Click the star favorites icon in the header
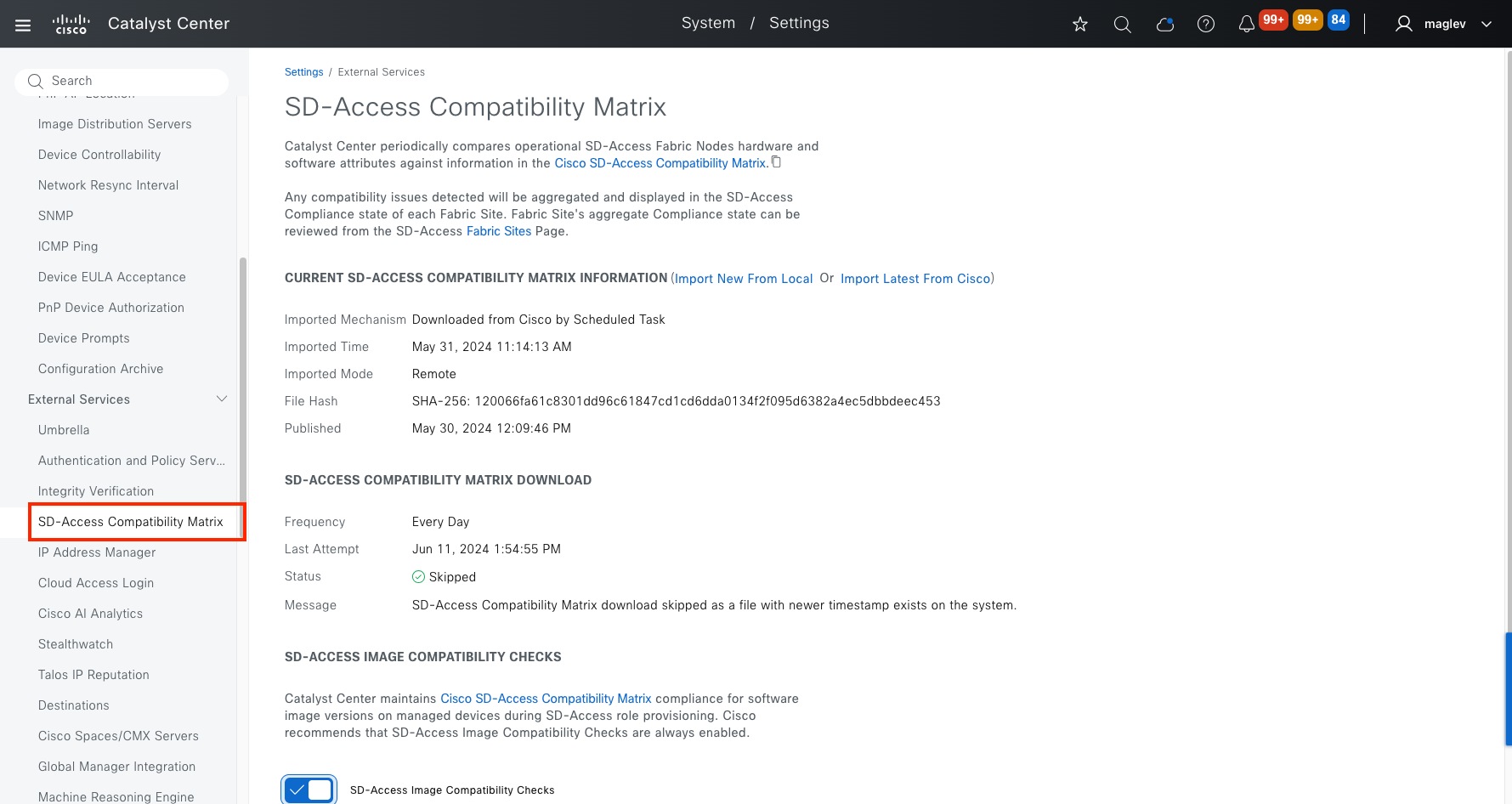This screenshot has width=1512, height=804. click(1079, 24)
